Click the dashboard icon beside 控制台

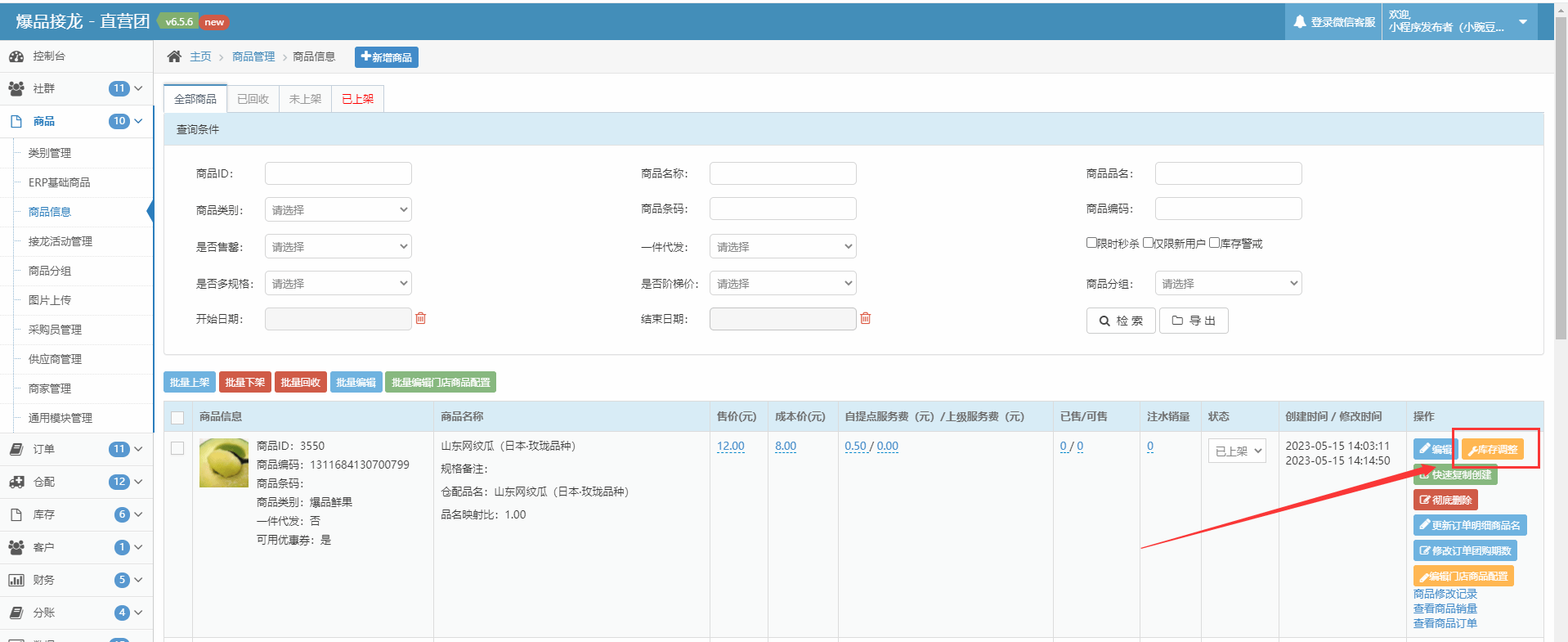[x=16, y=56]
